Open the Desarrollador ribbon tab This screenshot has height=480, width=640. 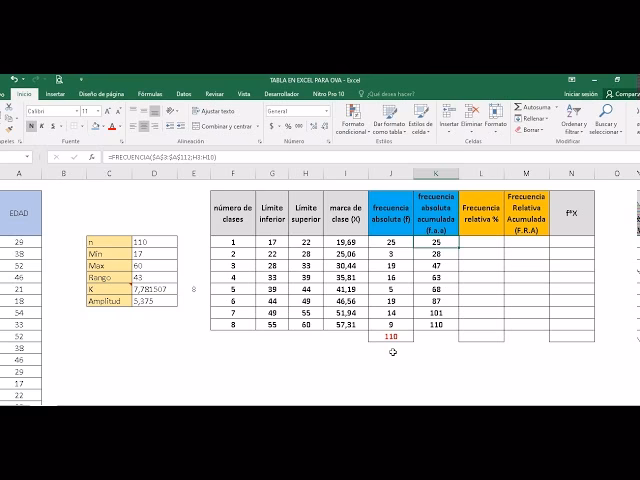pyautogui.click(x=282, y=94)
